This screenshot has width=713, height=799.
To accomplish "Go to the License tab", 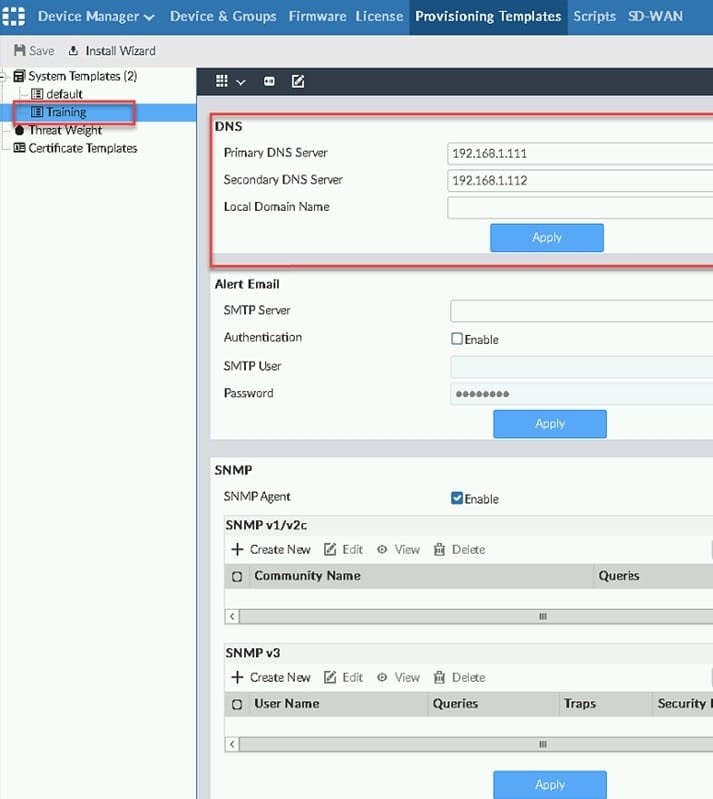I will (379, 16).
